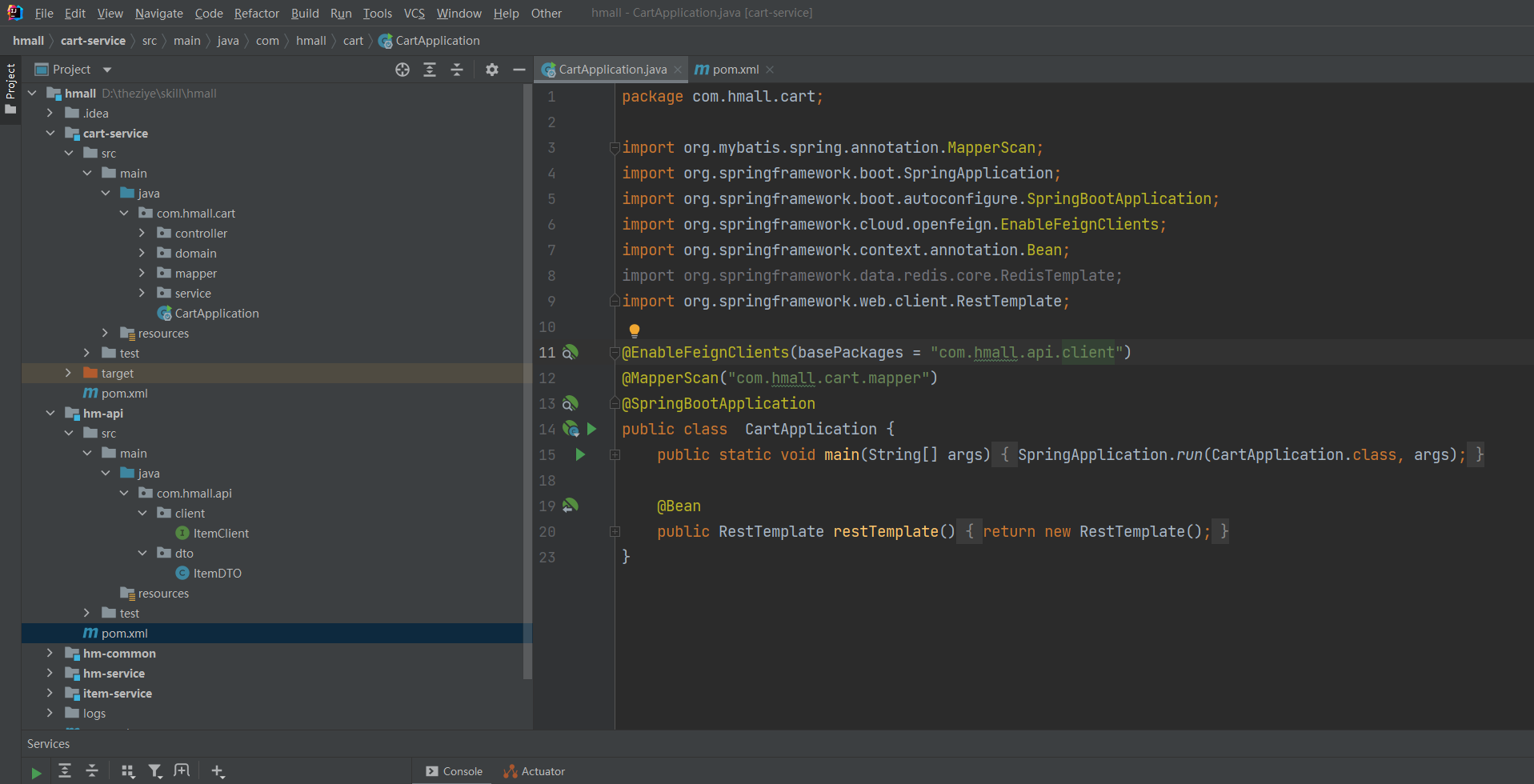Close the CartApplication.java editor tab

(678, 70)
